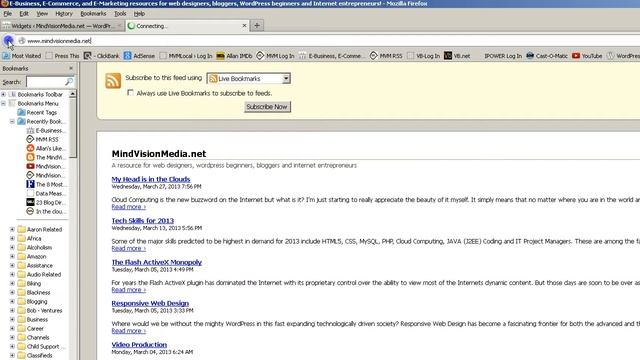Open the VB.net toolbar bookmark
Image resolution: width=640 pixels, height=360 pixels.
point(457,56)
